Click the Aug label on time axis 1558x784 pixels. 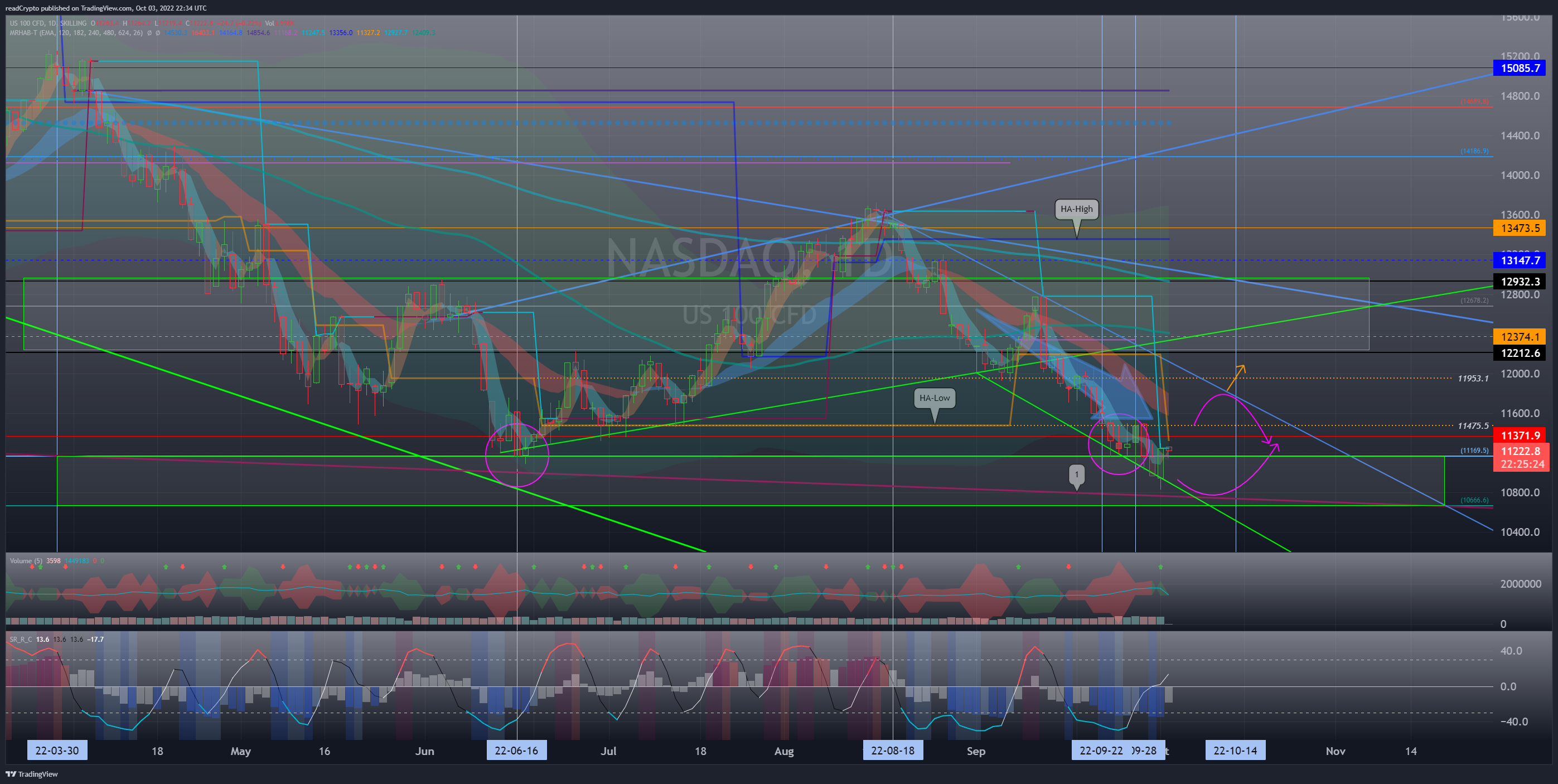point(784,751)
